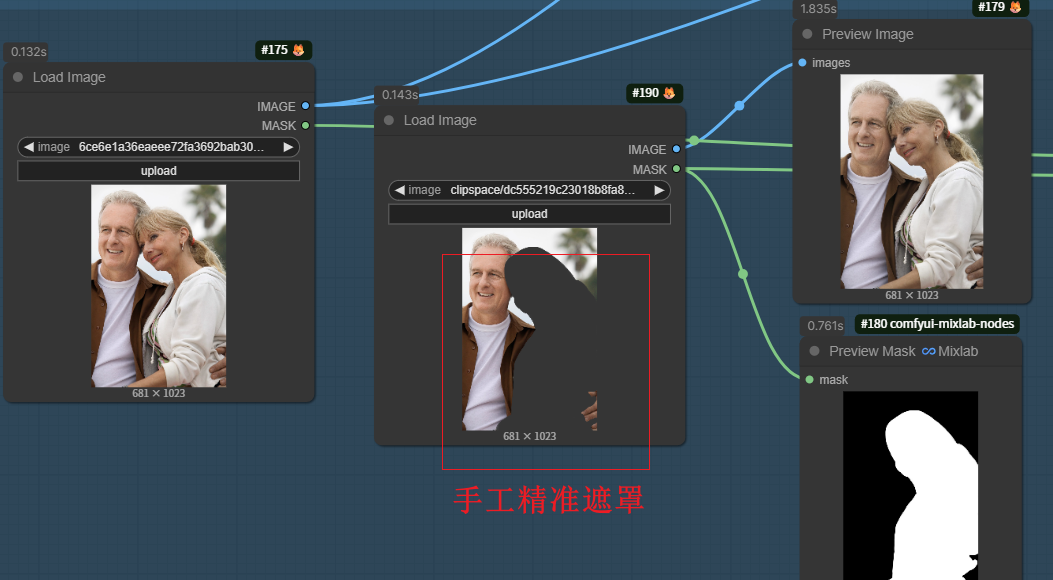Click upload on Load Image #190

tap(529, 213)
